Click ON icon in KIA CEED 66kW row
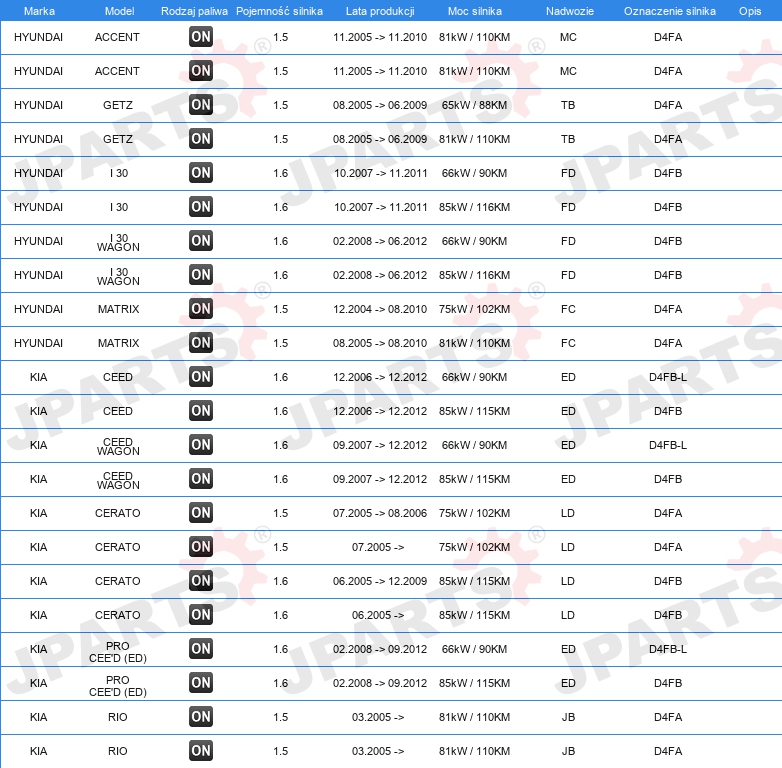 point(201,377)
